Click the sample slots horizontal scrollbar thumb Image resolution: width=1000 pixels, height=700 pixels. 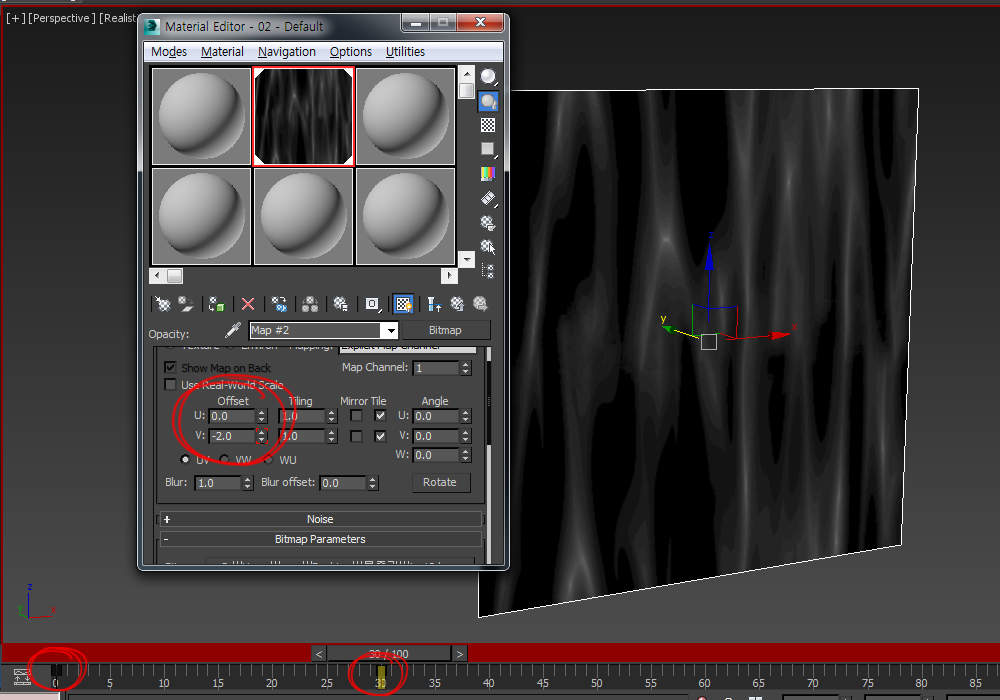(x=175, y=276)
